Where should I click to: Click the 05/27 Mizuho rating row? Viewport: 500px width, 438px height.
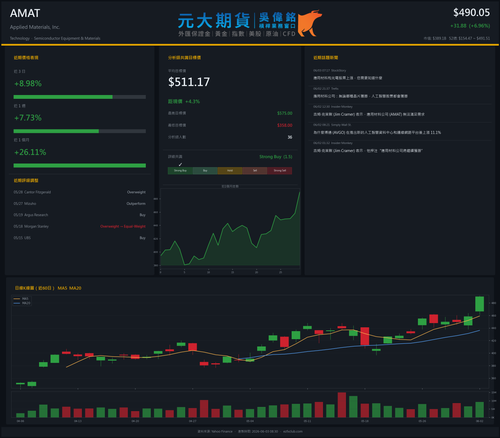pyautogui.click(x=80, y=204)
